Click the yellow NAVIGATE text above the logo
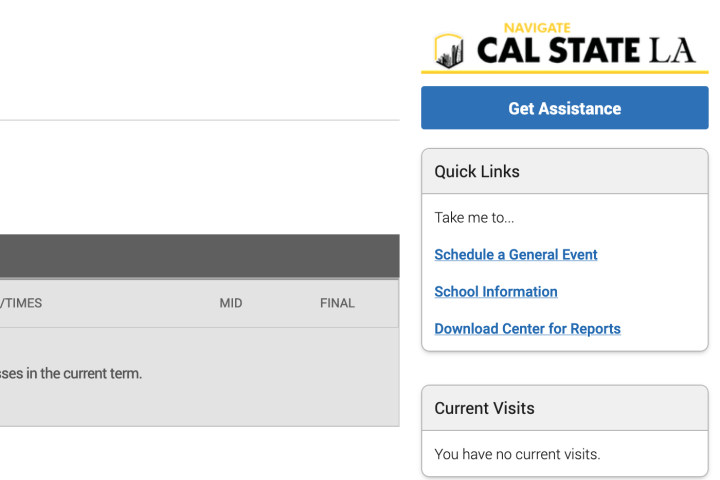Viewport: 720px width, 480px height. [x=538, y=28]
